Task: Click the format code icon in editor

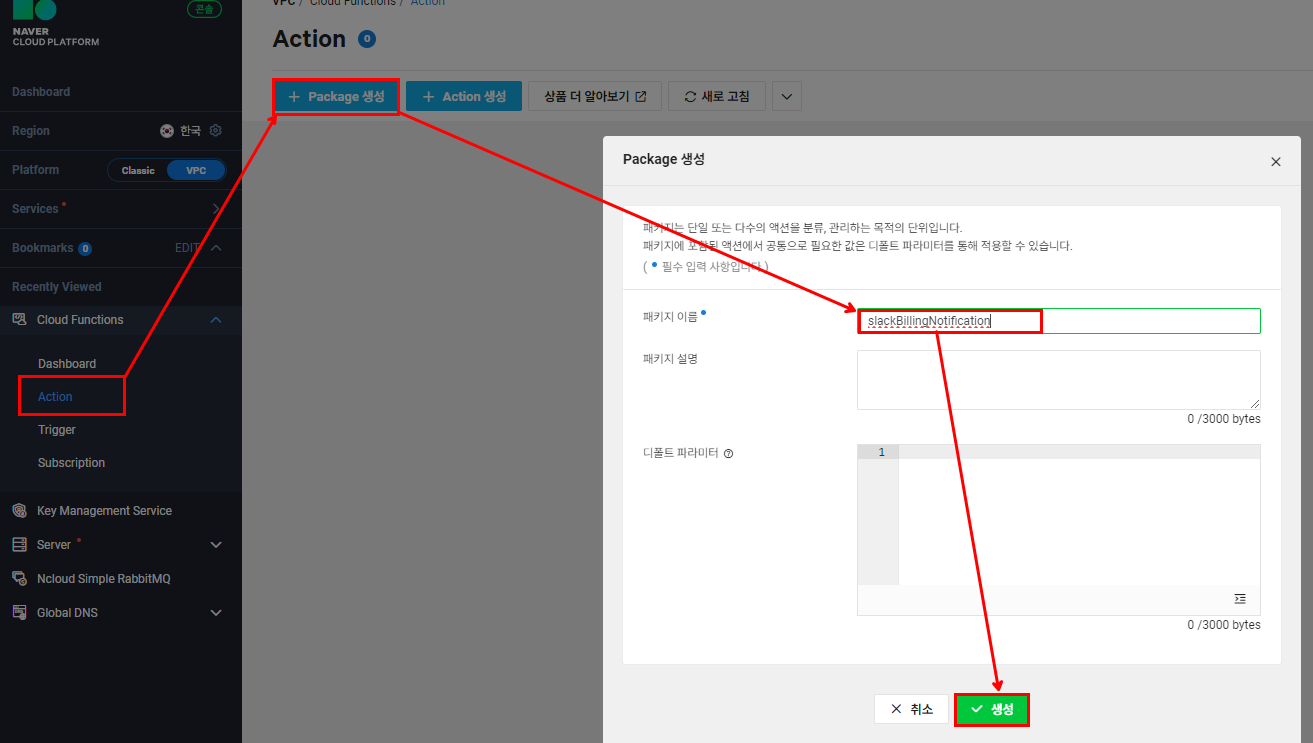Action: click(1240, 599)
